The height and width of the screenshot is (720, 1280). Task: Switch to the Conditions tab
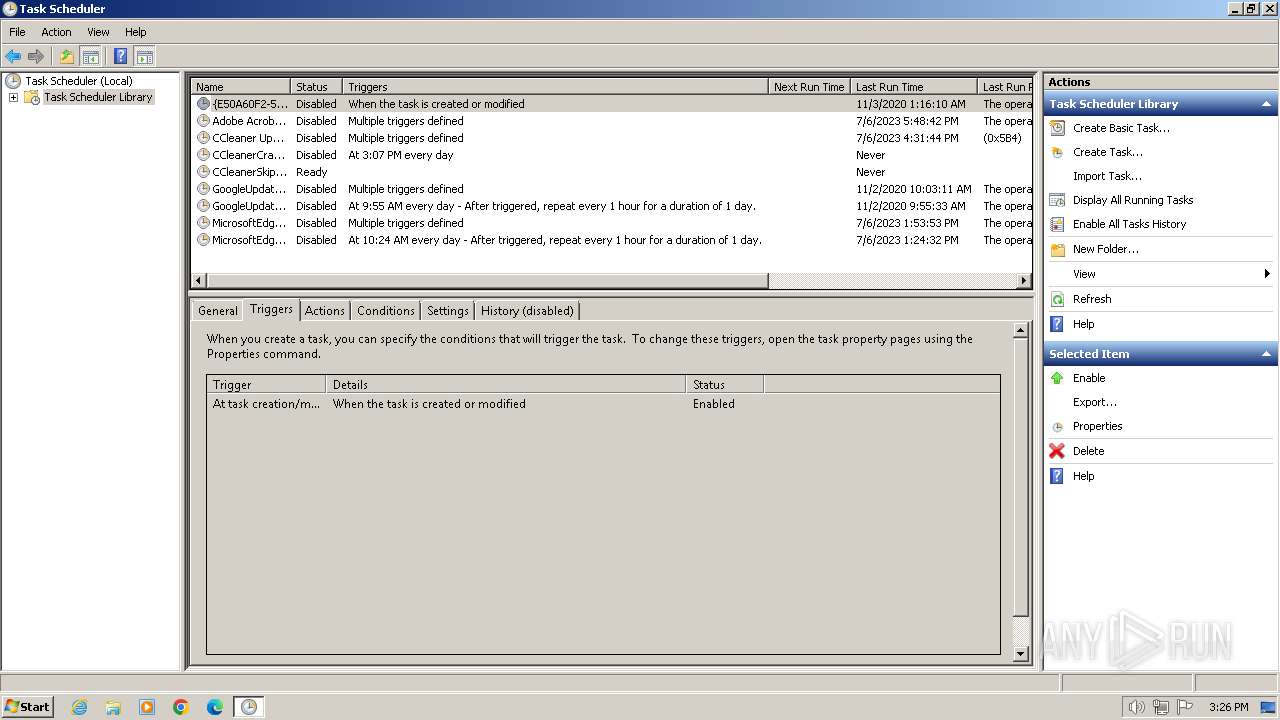[385, 311]
